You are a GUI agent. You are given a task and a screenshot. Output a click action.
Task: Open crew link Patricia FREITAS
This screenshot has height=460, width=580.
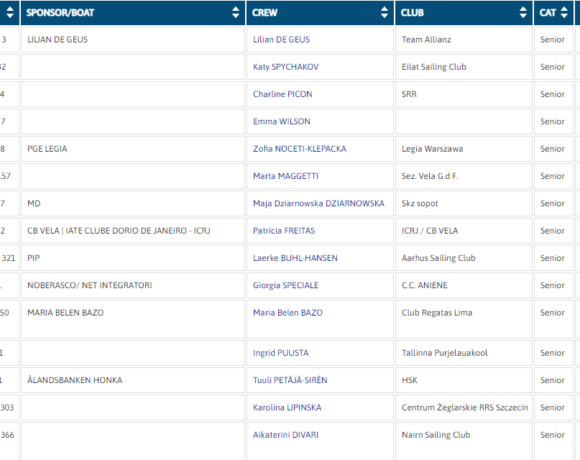tap(284, 231)
